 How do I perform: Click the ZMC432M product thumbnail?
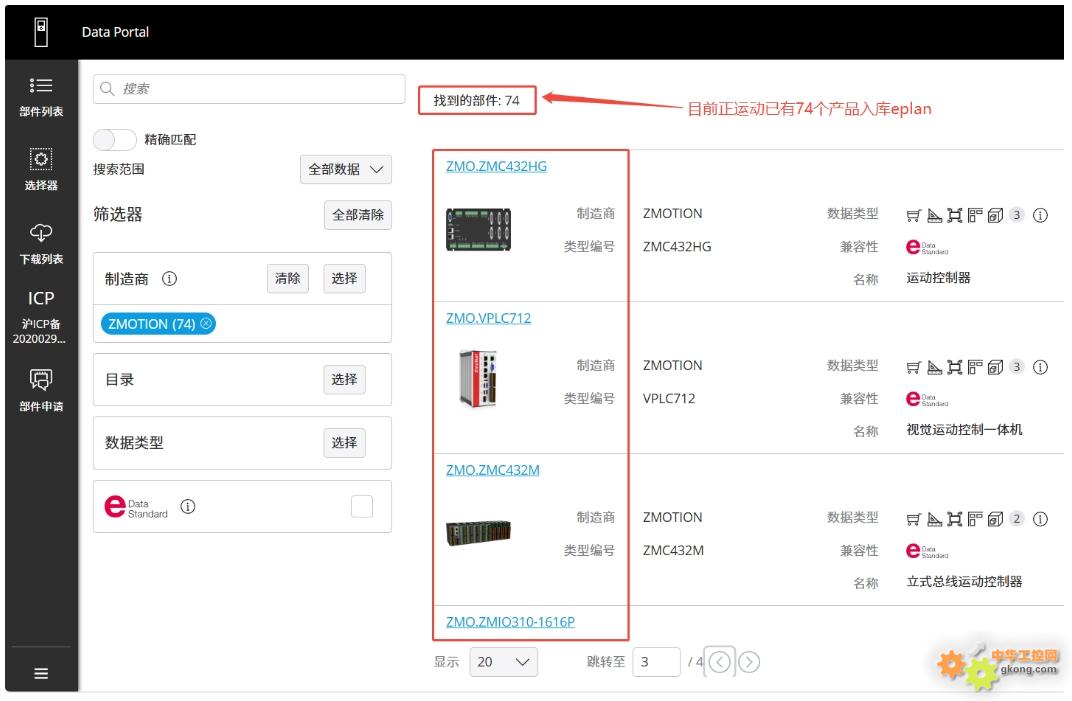479,533
